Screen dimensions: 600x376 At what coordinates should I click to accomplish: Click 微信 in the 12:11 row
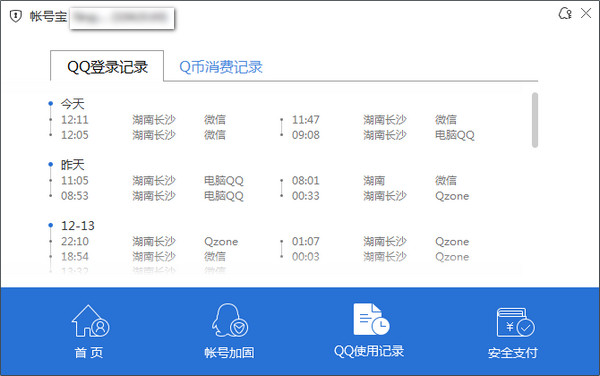point(215,120)
